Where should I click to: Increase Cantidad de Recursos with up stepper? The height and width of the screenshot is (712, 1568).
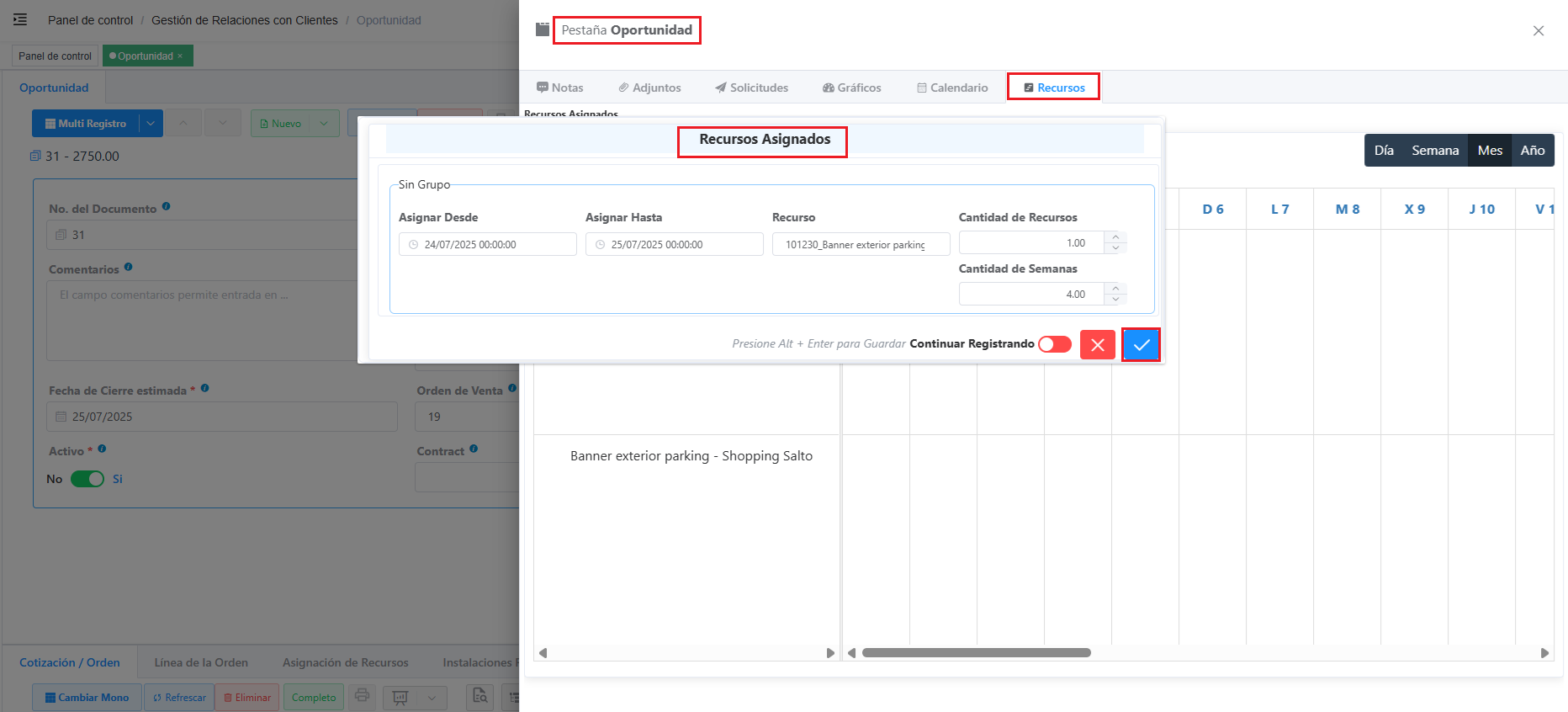click(x=1115, y=237)
